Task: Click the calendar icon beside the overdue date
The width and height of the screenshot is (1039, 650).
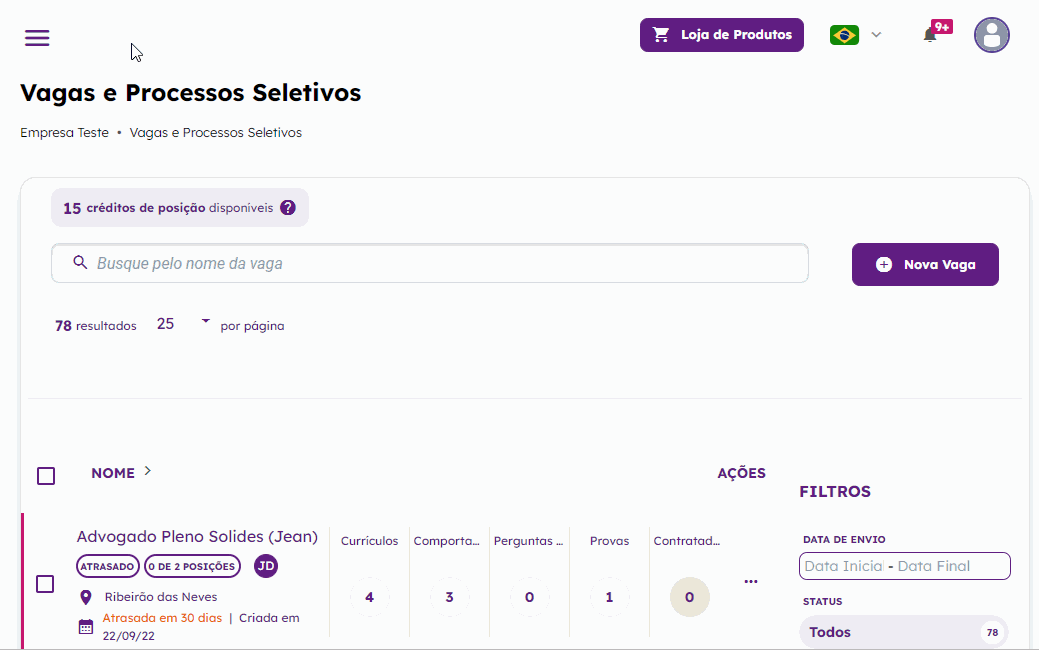Action: tap(86, 626)
